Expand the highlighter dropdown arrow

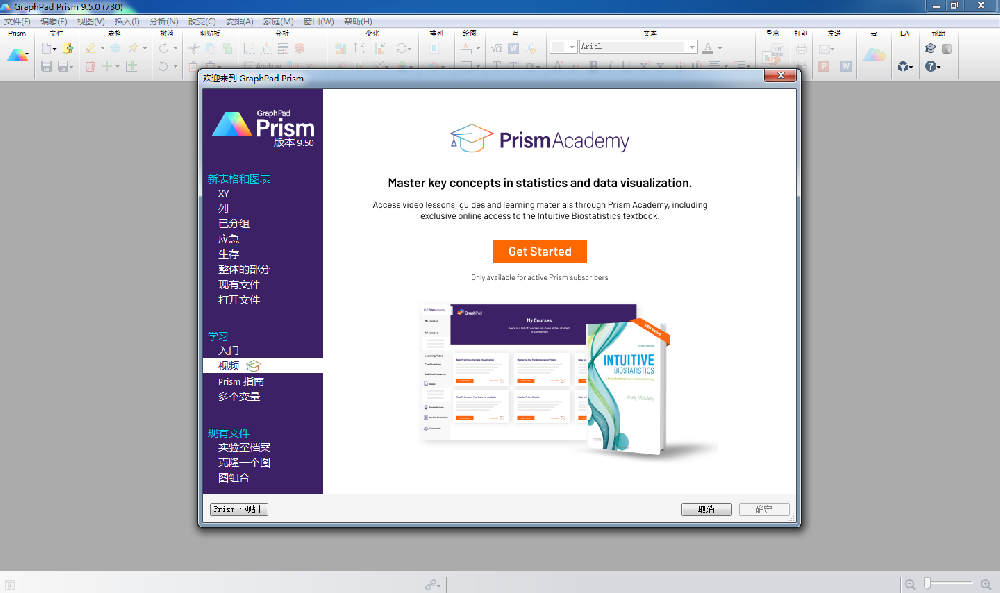(103, 48)
